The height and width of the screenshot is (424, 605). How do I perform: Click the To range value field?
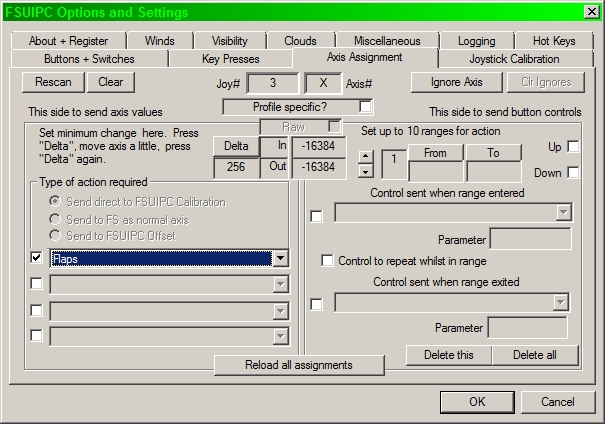click(494, 172)
